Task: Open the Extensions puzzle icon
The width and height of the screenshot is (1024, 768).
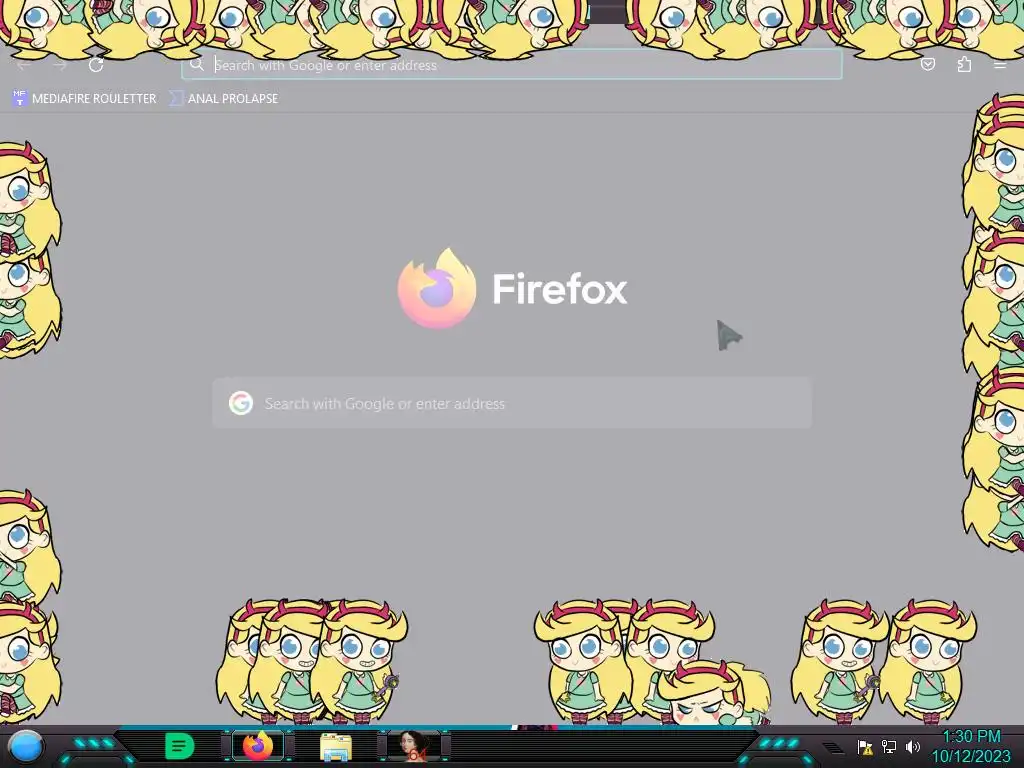Action: tap(964, 64)
